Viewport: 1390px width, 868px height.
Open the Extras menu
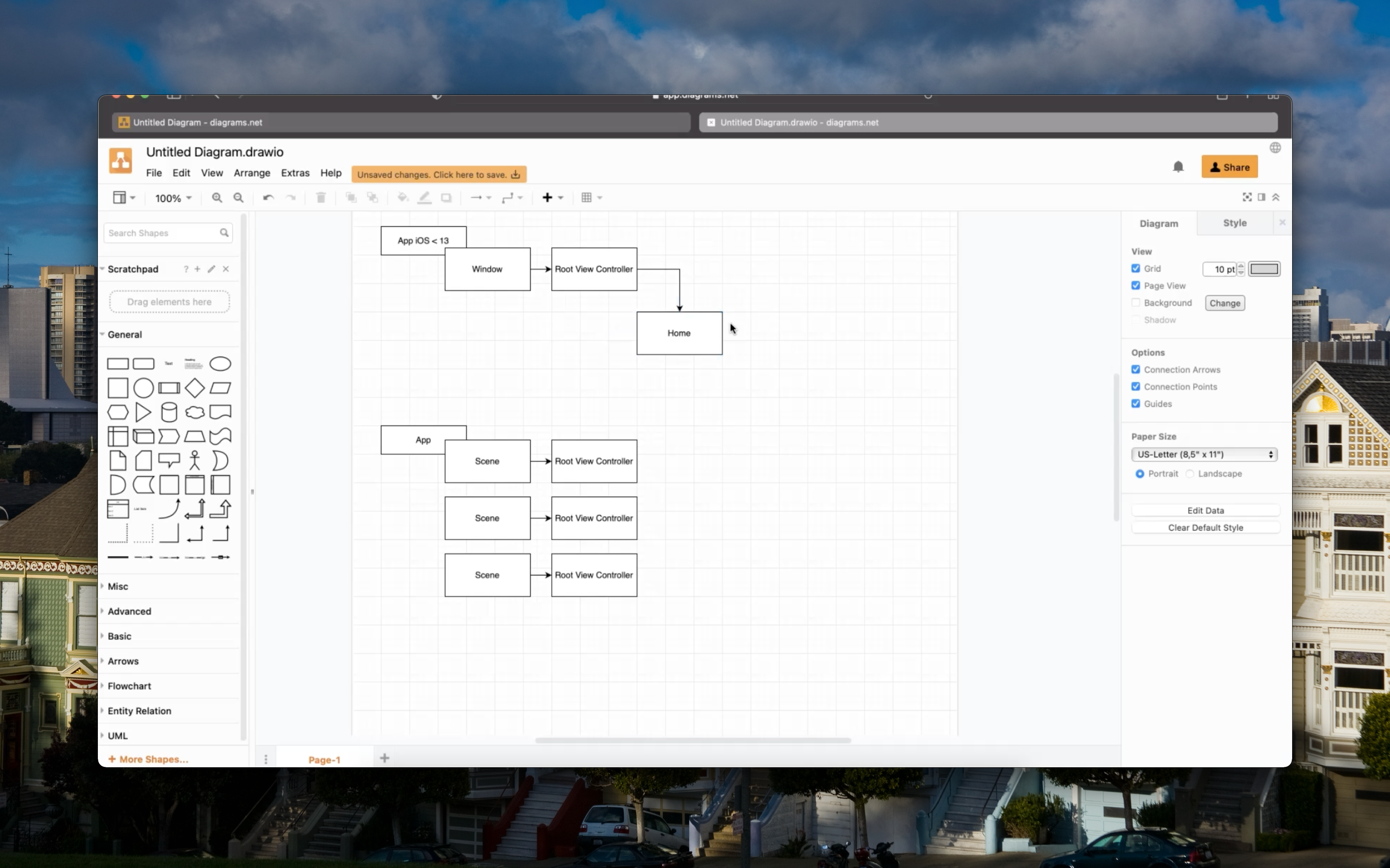pos(295,173)
